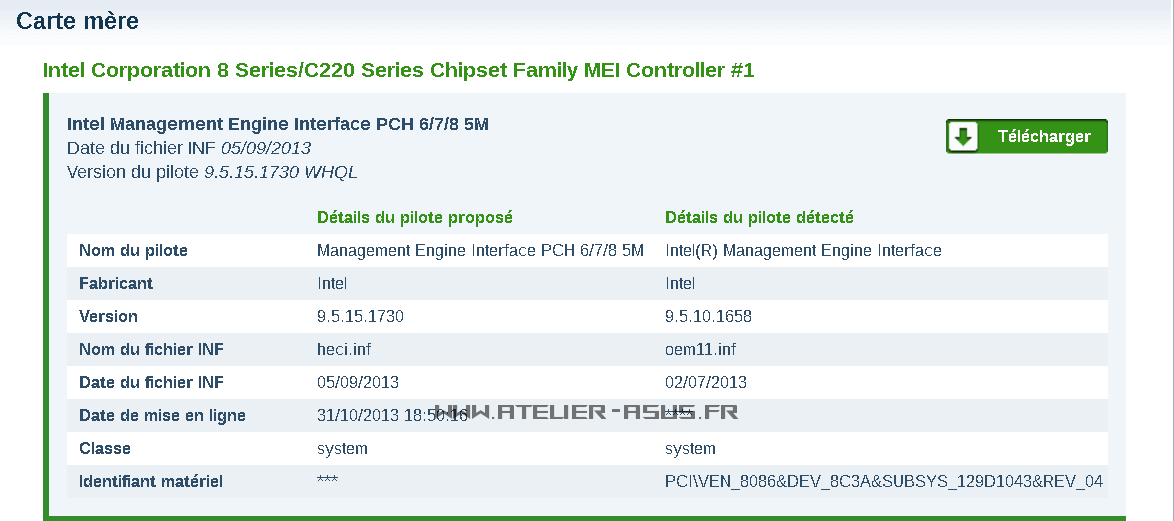Image resolution: width=1174 pixels, height=521 pixels.
Task: Click the Intel Management Engine Interface PCH title
Action: 277,124
